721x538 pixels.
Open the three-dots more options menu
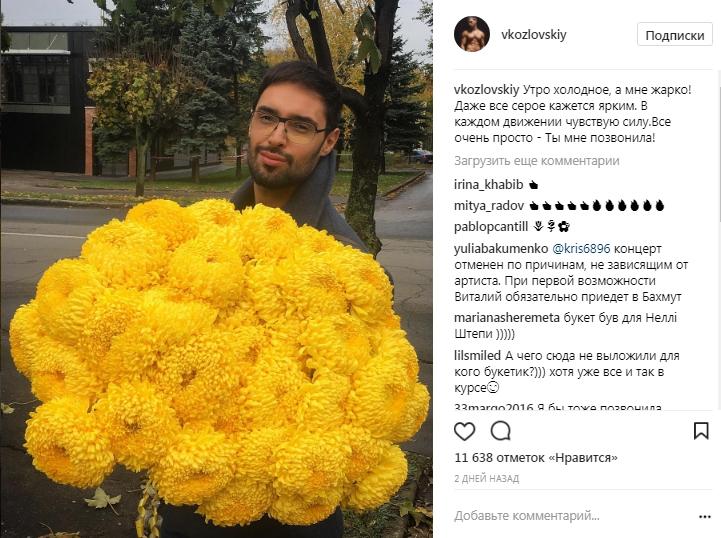[x=704, y=517]
